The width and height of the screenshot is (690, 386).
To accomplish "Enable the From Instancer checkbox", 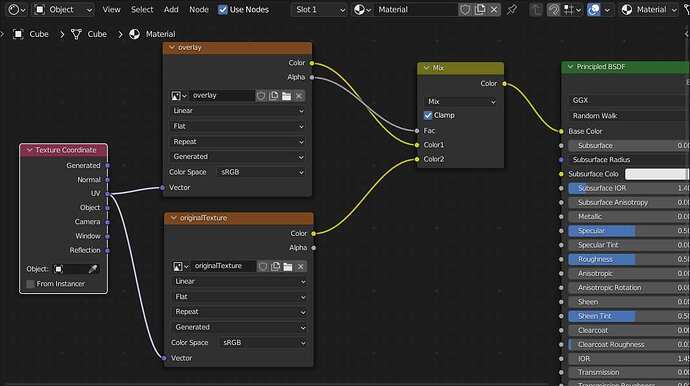I will (x=30, y=284).
